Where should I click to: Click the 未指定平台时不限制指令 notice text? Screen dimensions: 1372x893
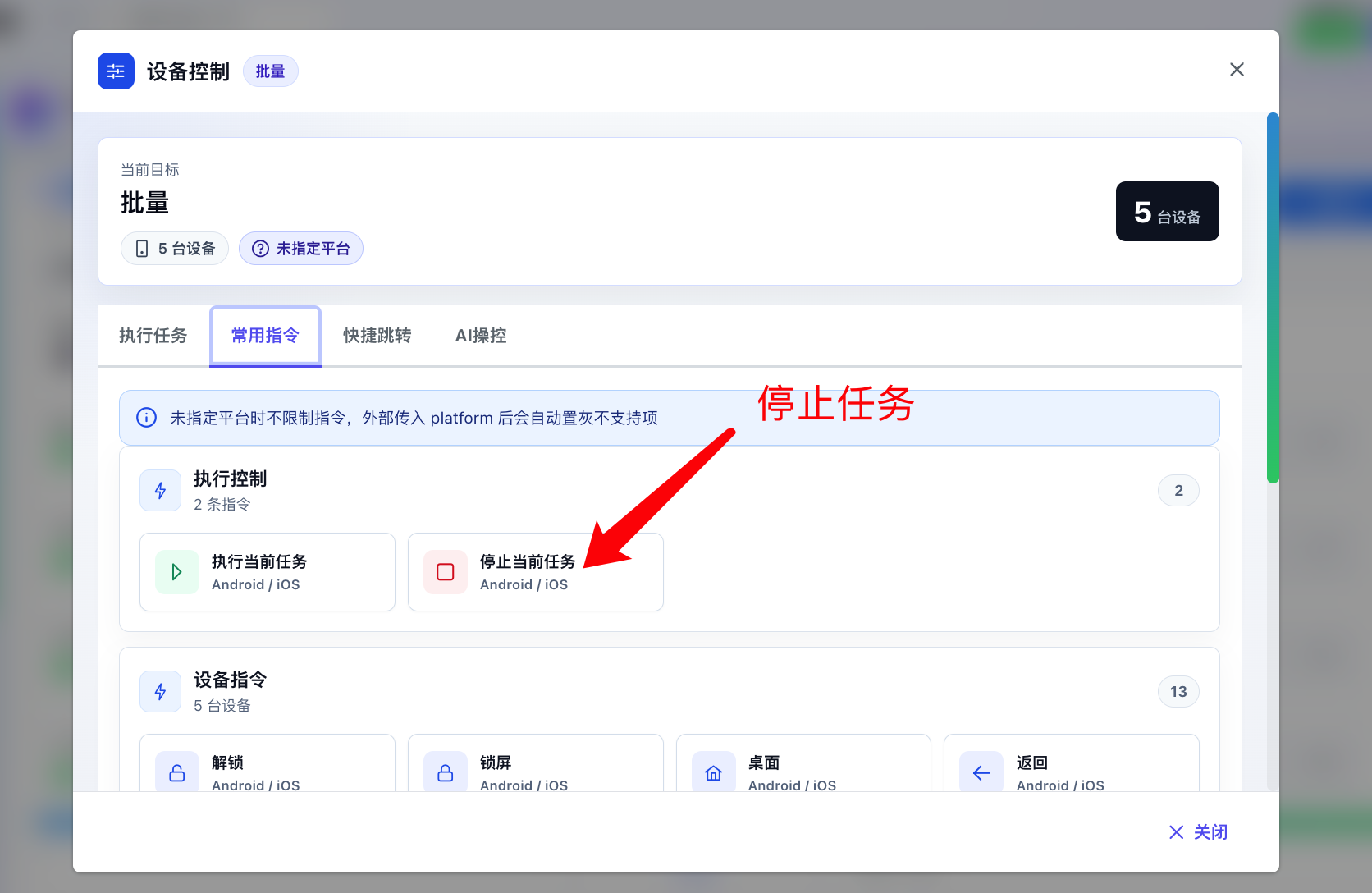point(414,418)
